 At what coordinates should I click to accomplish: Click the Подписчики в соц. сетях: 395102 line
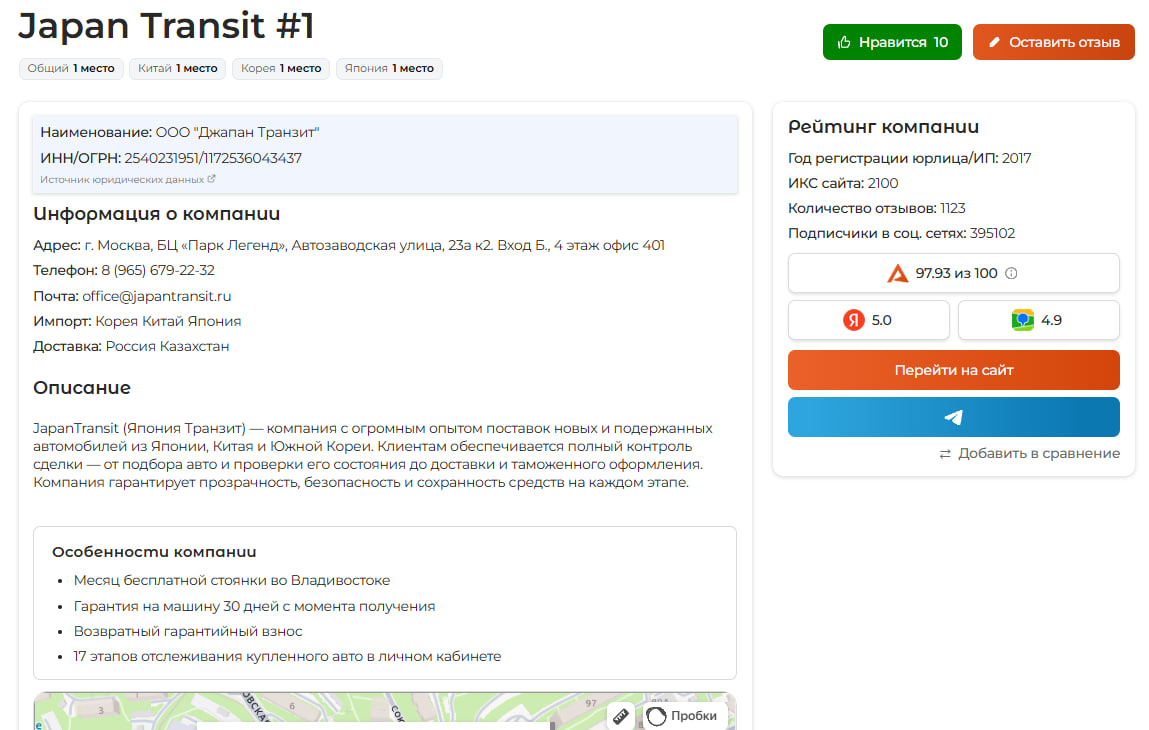[x=901, y=233]
